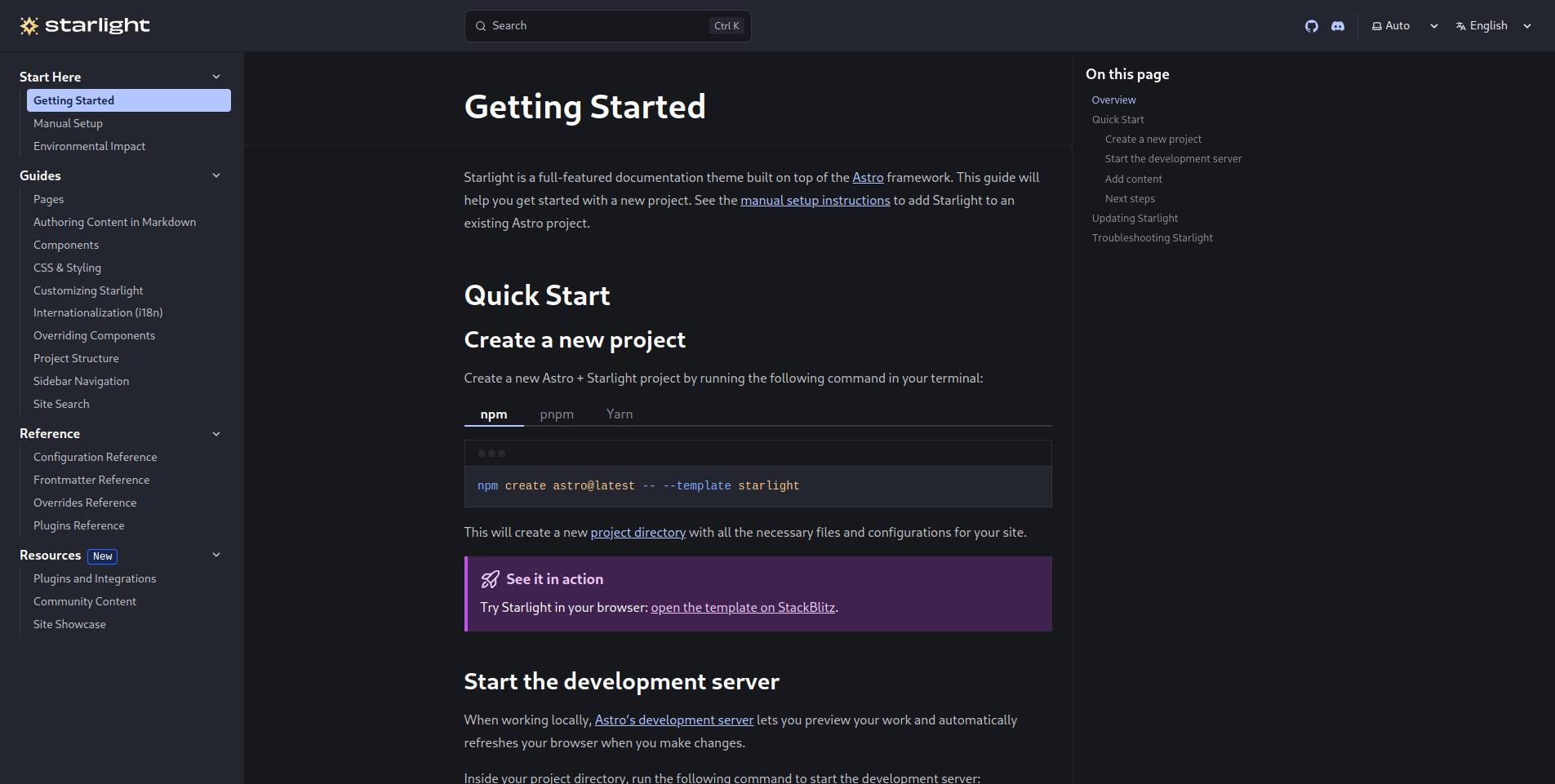Collapse the Reference sidebar group
This screenshot has width=1555, height=784.
point(216,434)
